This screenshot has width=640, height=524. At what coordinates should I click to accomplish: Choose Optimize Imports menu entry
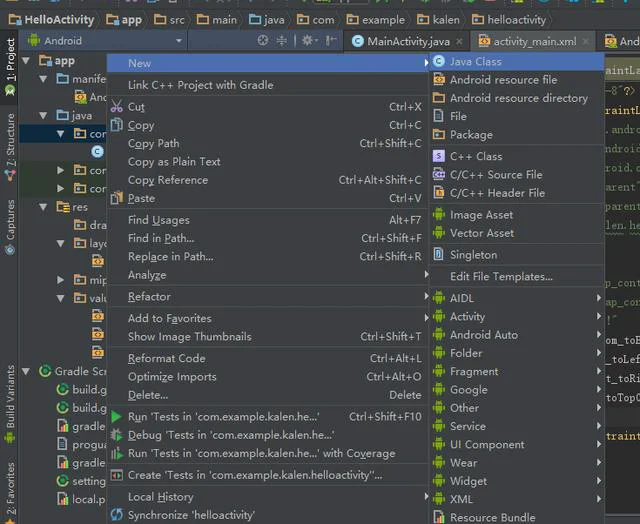pos(268,377)
